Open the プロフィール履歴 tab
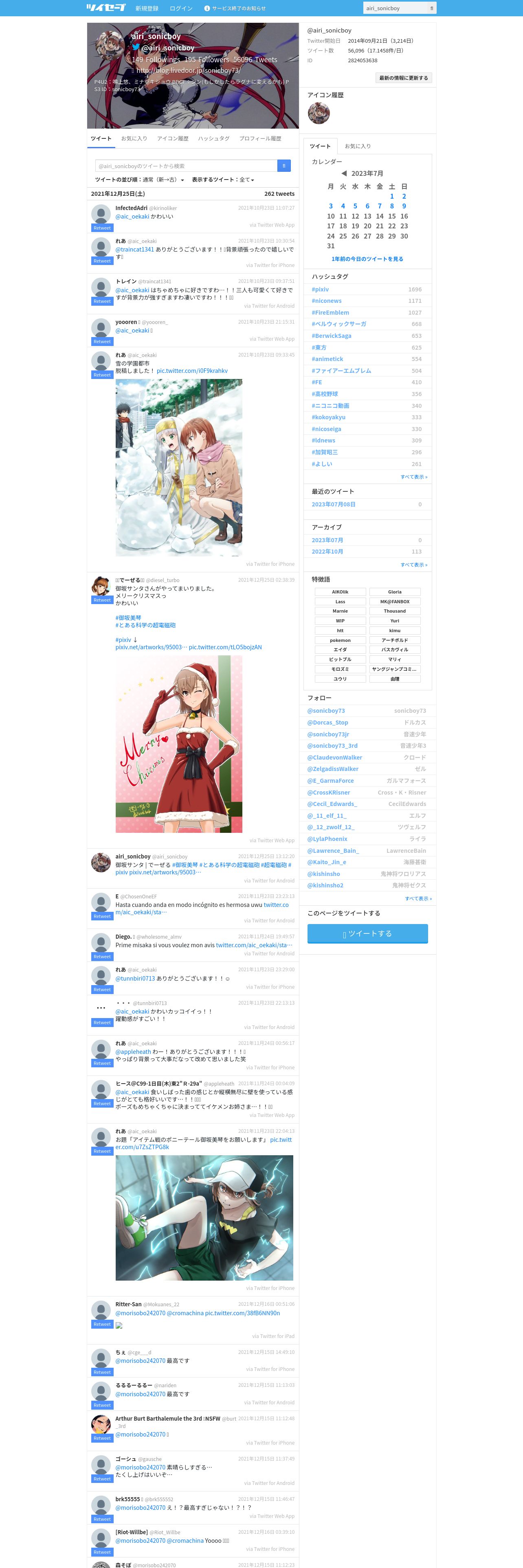 click(x=260, y=139)
